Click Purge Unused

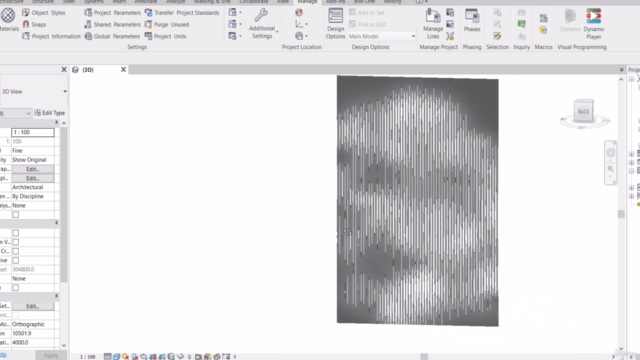167,24
